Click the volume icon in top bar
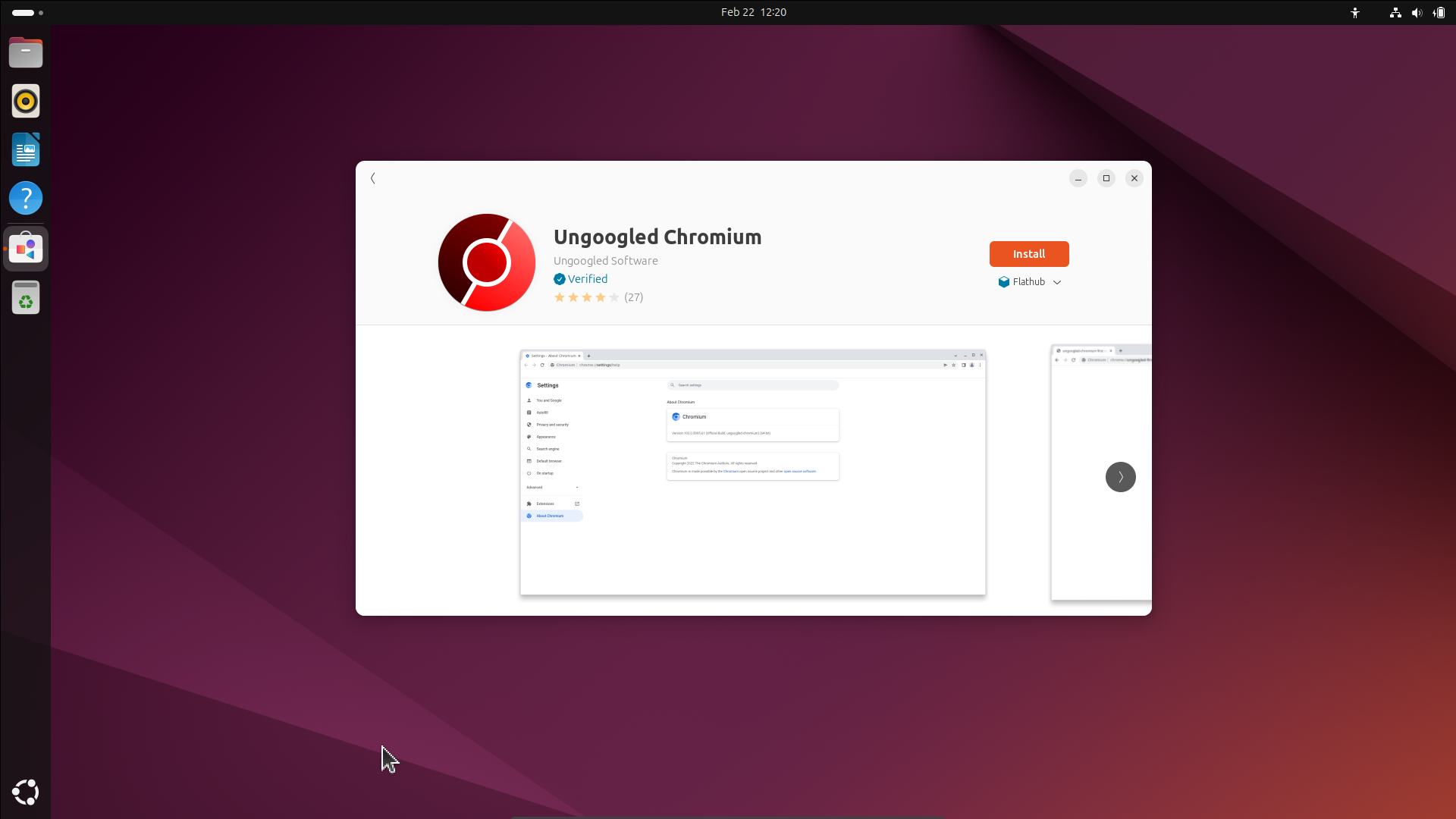Viewport: 1456px width, 819px height. [1417, 12]
